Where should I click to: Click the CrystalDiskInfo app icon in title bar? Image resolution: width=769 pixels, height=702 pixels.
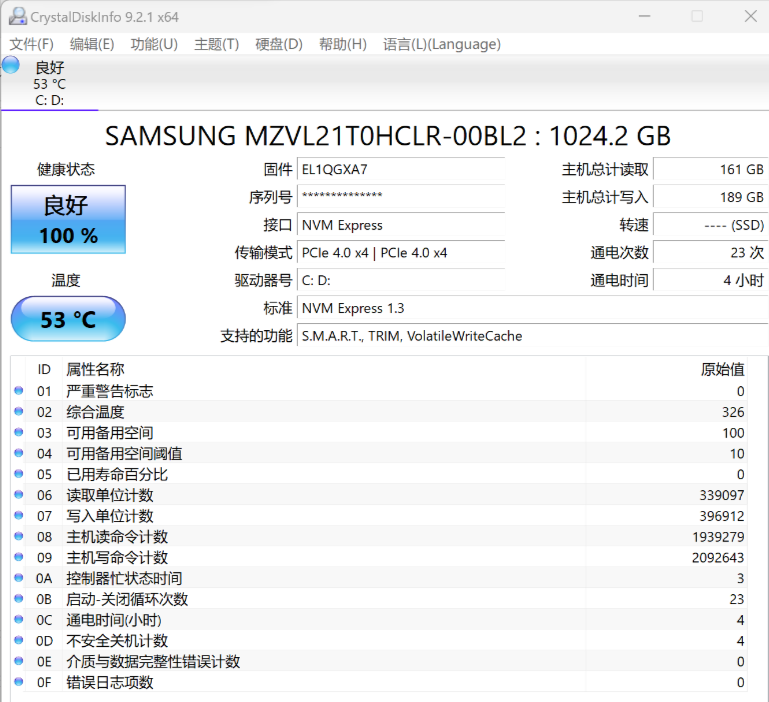18,17
